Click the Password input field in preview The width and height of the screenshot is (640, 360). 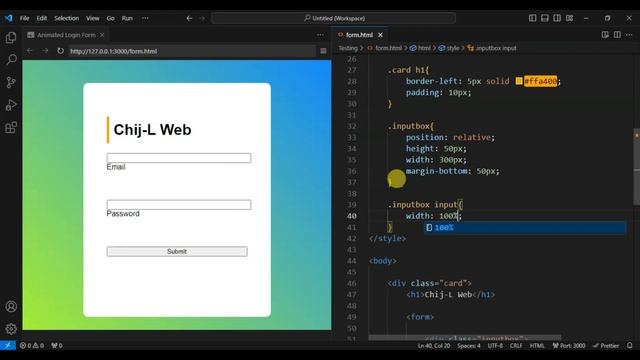tap(179, 204)
